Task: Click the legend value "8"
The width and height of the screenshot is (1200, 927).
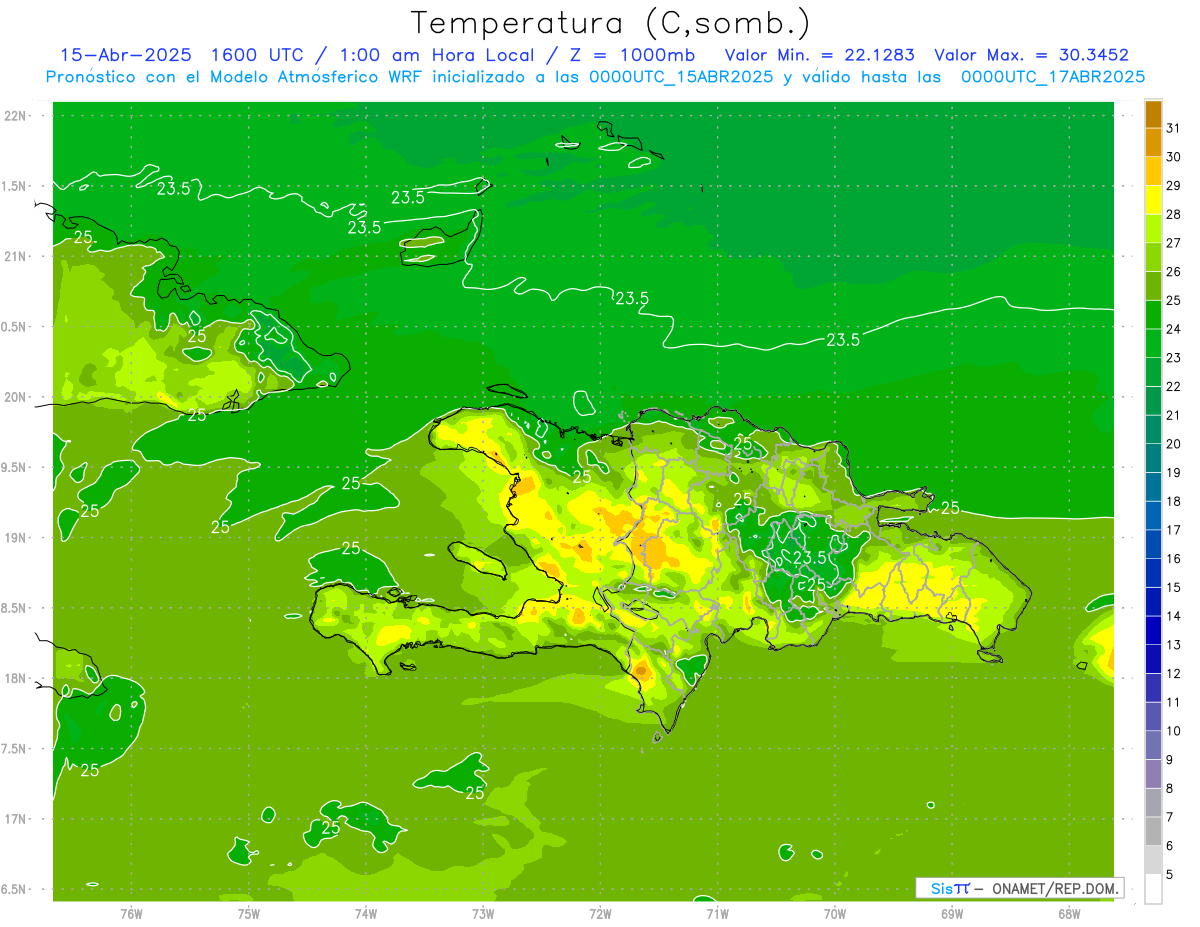Action: point(1170,789)
